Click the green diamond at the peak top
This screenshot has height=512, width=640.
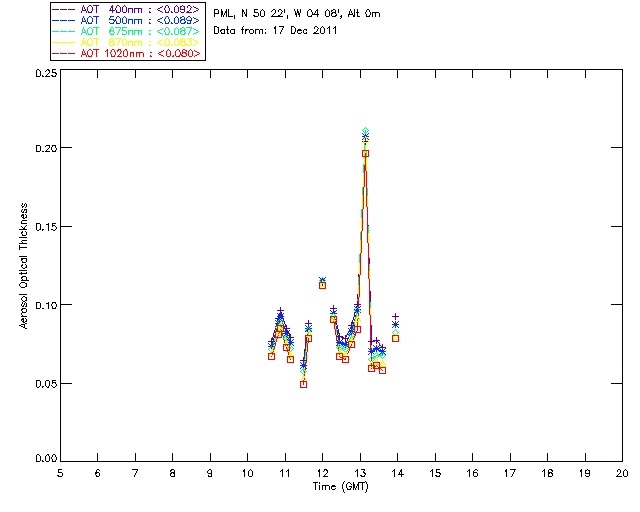click(x=366, y=131)
